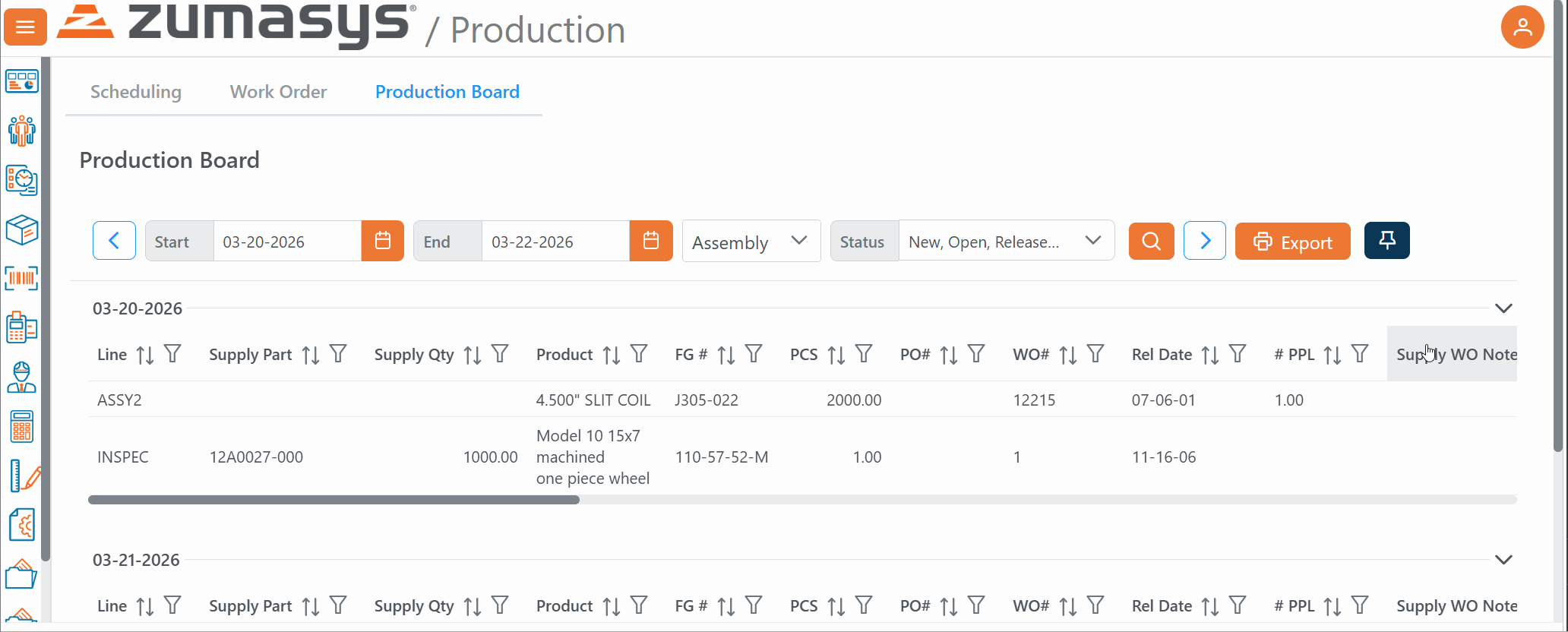
Task: Switch to the Work Order tab
Action: point(278,92)
